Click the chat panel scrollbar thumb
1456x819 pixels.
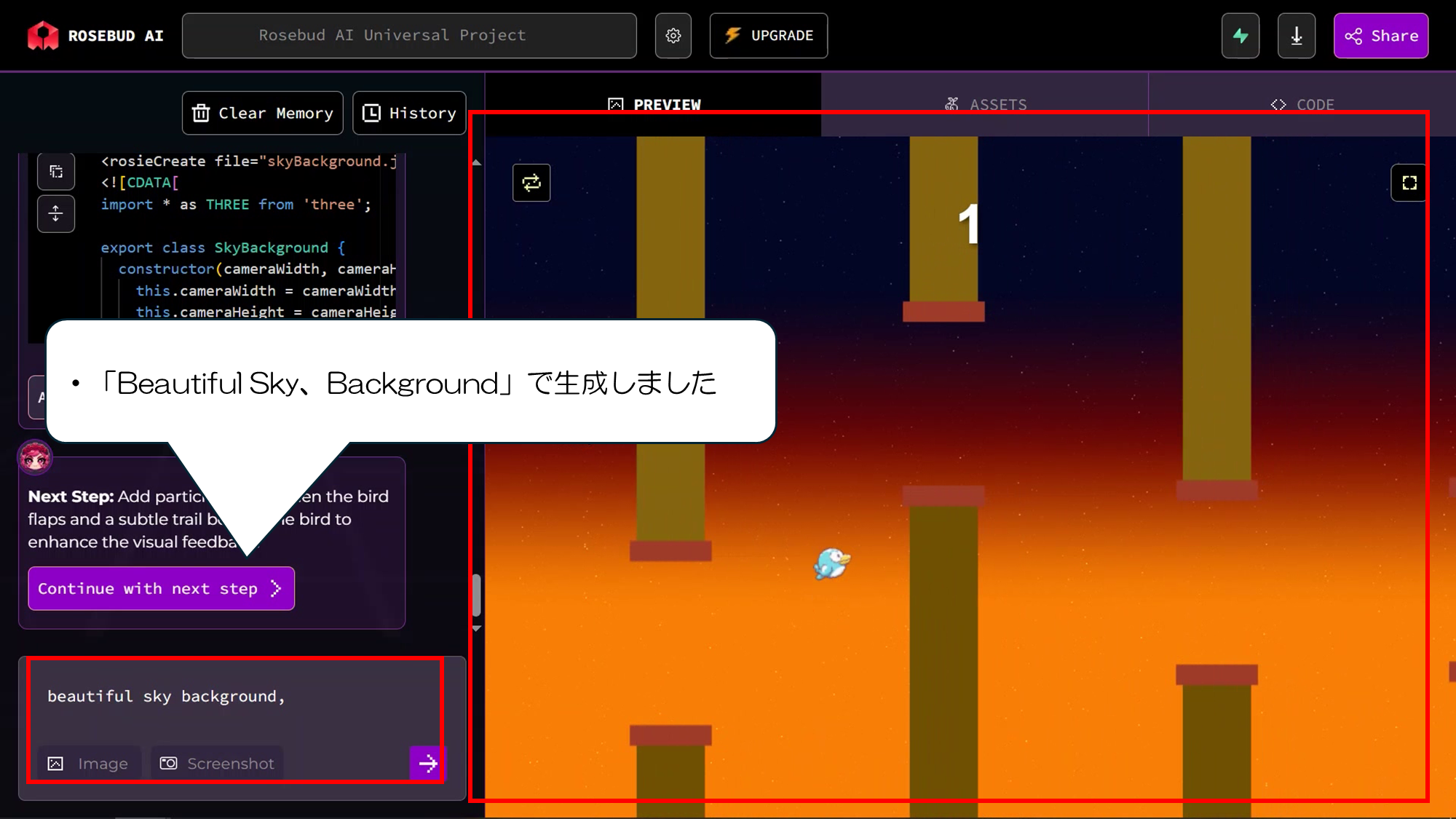477,595
